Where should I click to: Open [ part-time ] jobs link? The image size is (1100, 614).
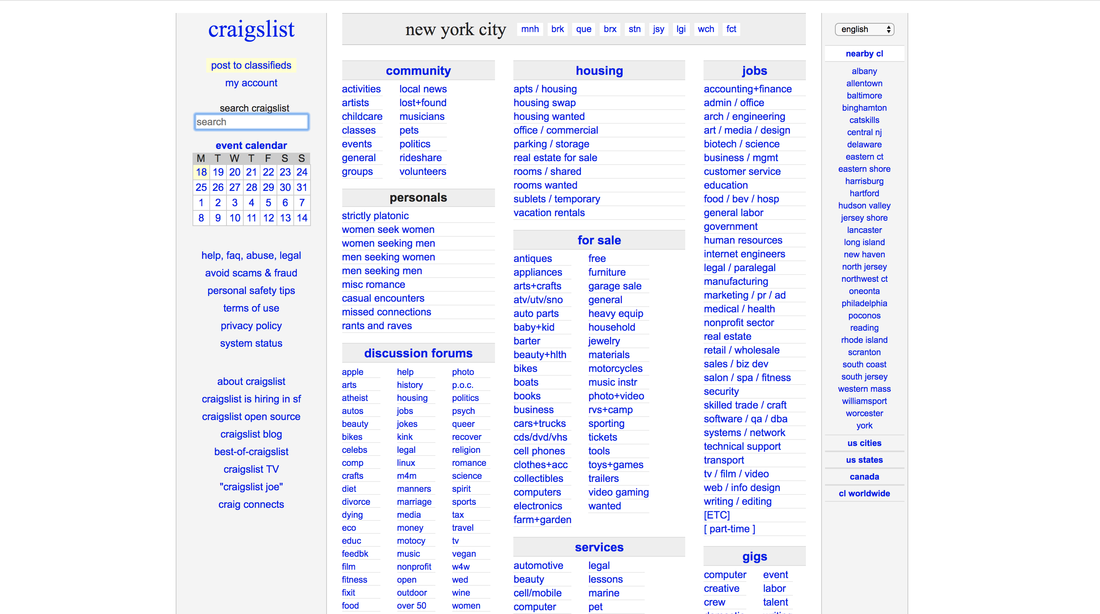pyautogui.click(x=730, y=529)
